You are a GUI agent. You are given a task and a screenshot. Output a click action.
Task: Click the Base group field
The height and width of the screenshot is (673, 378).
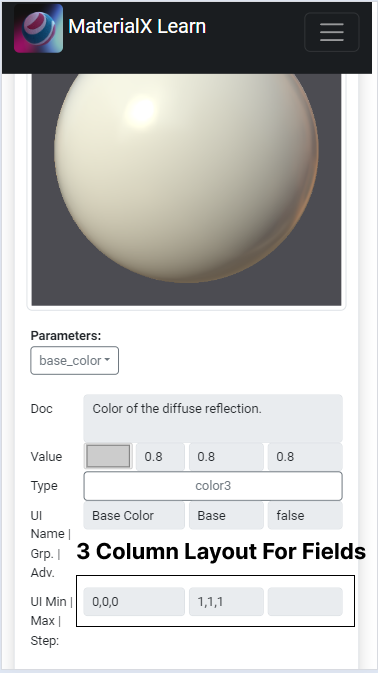click(x=227, y=515)
